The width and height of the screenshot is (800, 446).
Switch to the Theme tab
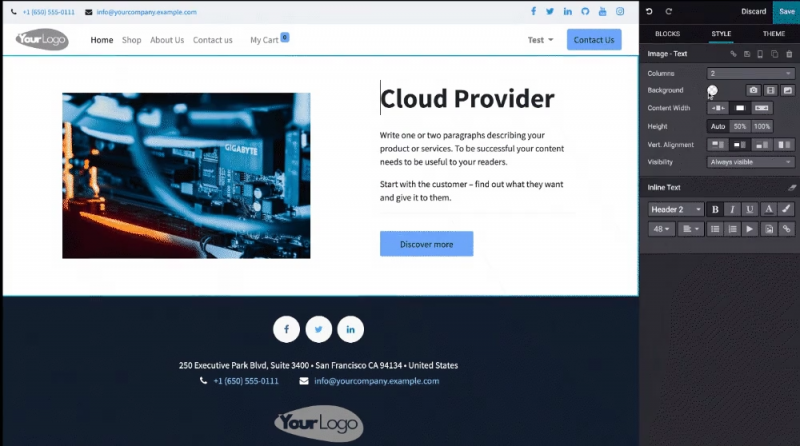[774, 34]
